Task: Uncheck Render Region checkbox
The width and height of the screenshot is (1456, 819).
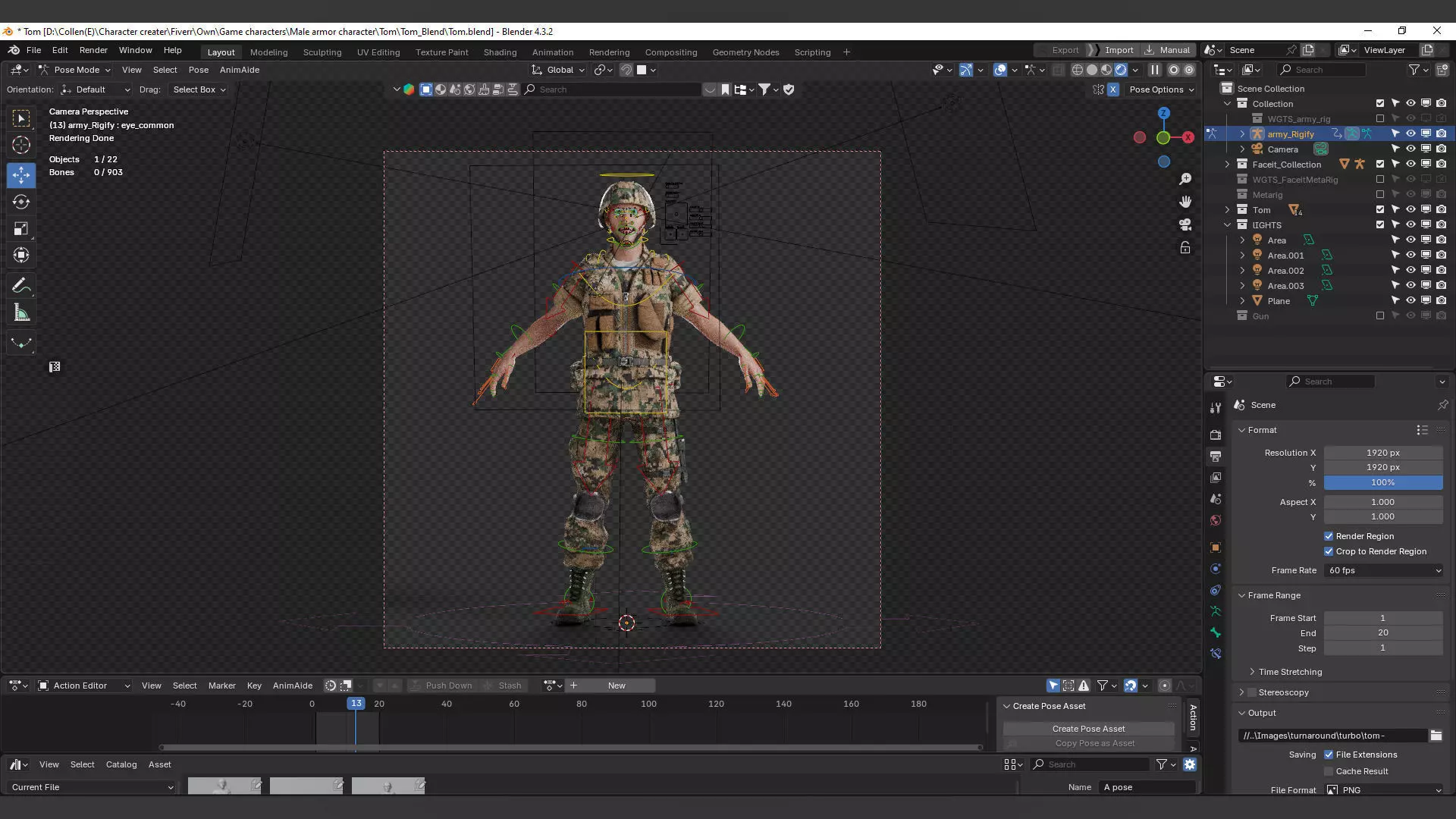Action: pos(1329,536)
